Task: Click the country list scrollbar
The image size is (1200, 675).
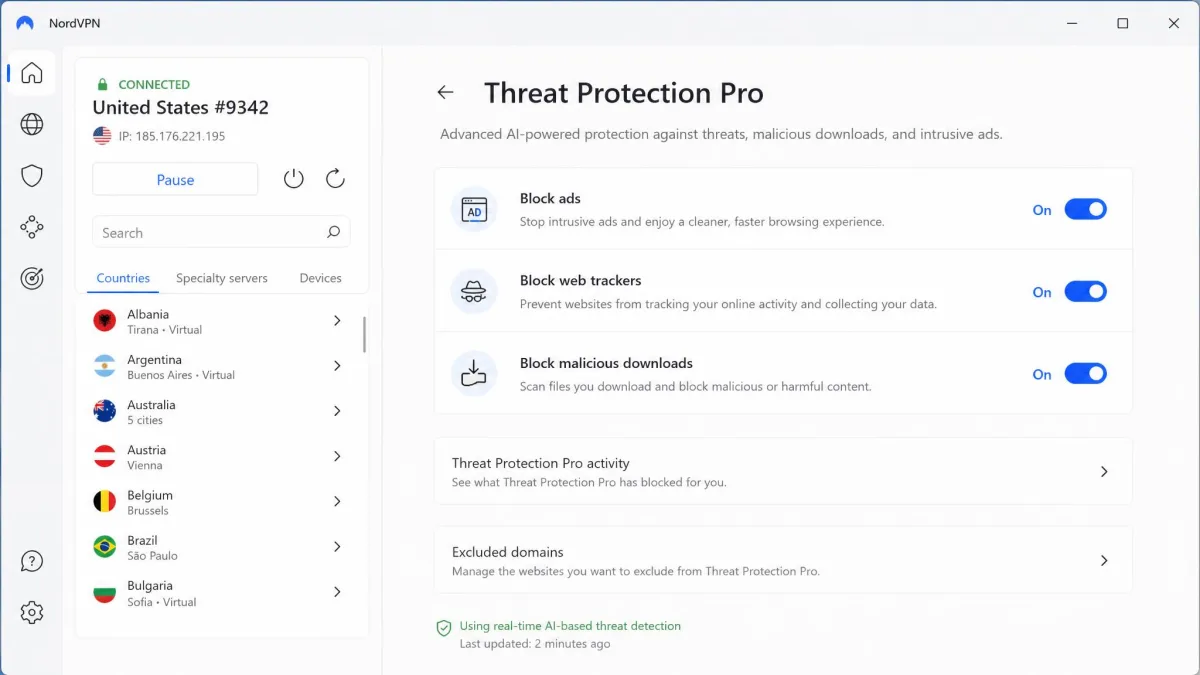Action: [364, 334]
